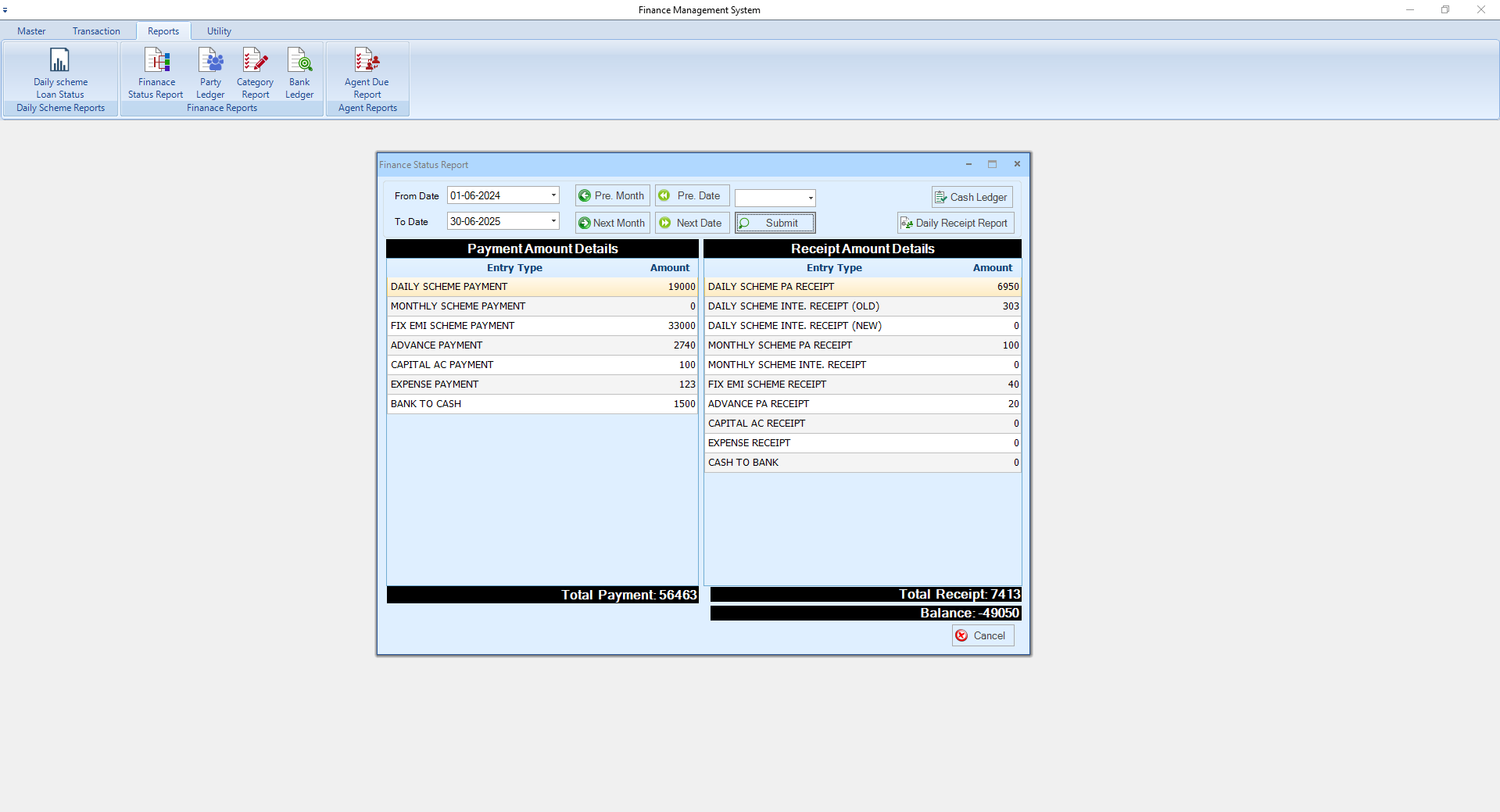Open the Daily Receipt Report
1500x812 pixels.
tap(955, 224)
